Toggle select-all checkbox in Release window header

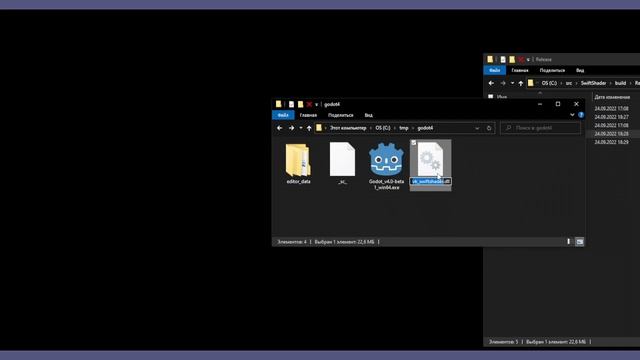491,97
